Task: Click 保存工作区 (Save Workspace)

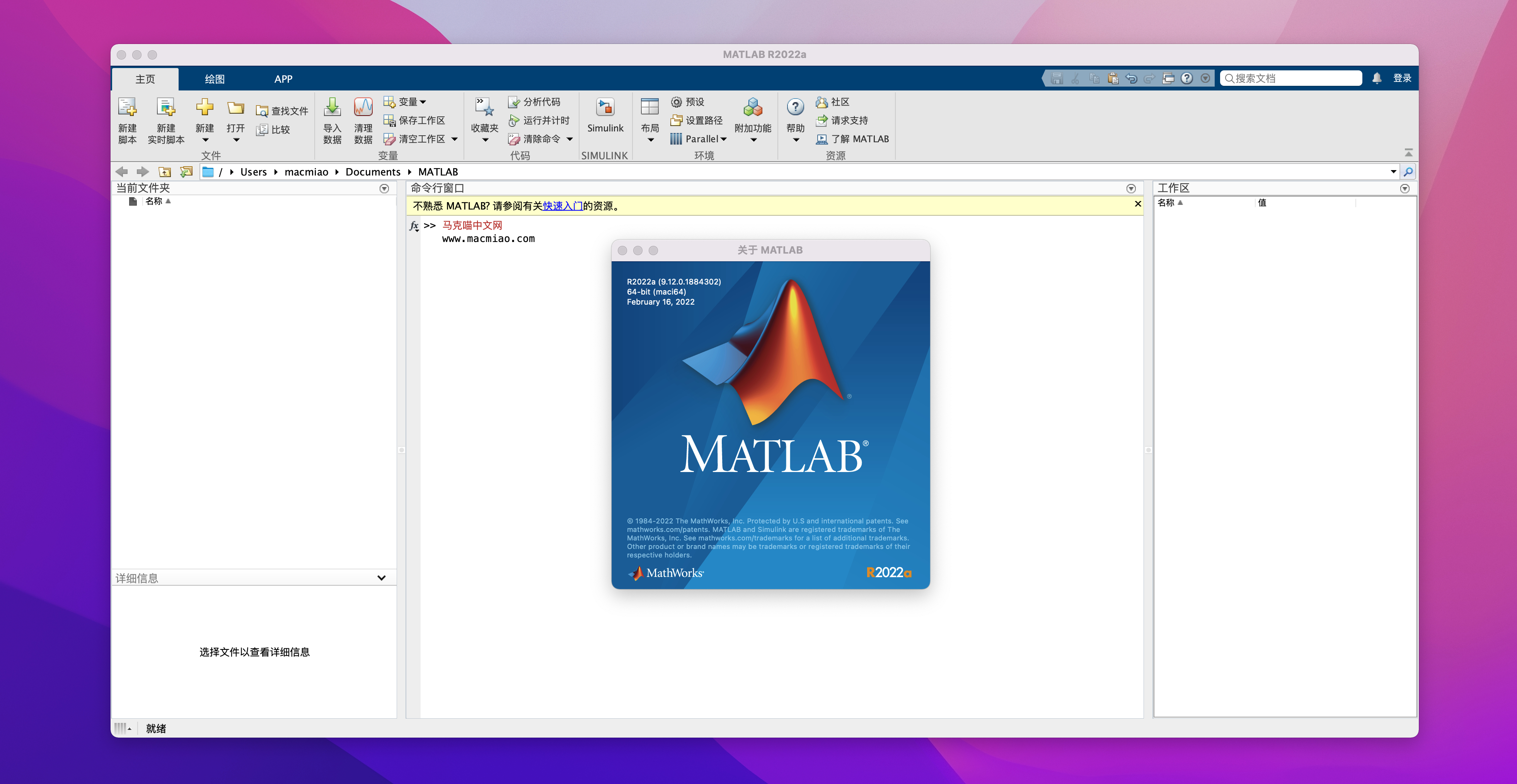Action: point(414,120)
